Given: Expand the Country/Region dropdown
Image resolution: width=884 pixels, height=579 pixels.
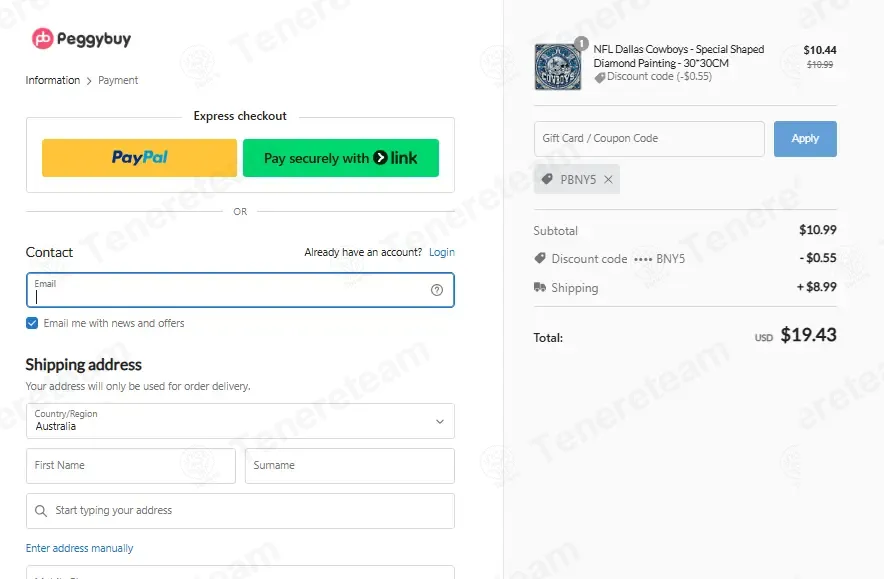Looking at the screenshot, I should tap(240, 421).
